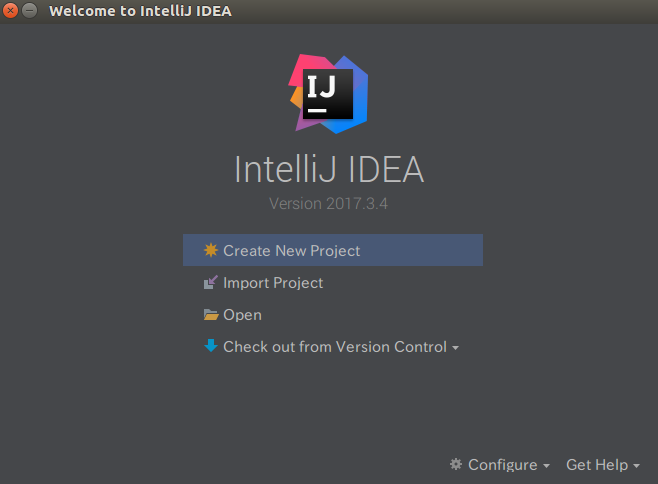
Task: Open an existing project via Open
Action: click(242, 315)
